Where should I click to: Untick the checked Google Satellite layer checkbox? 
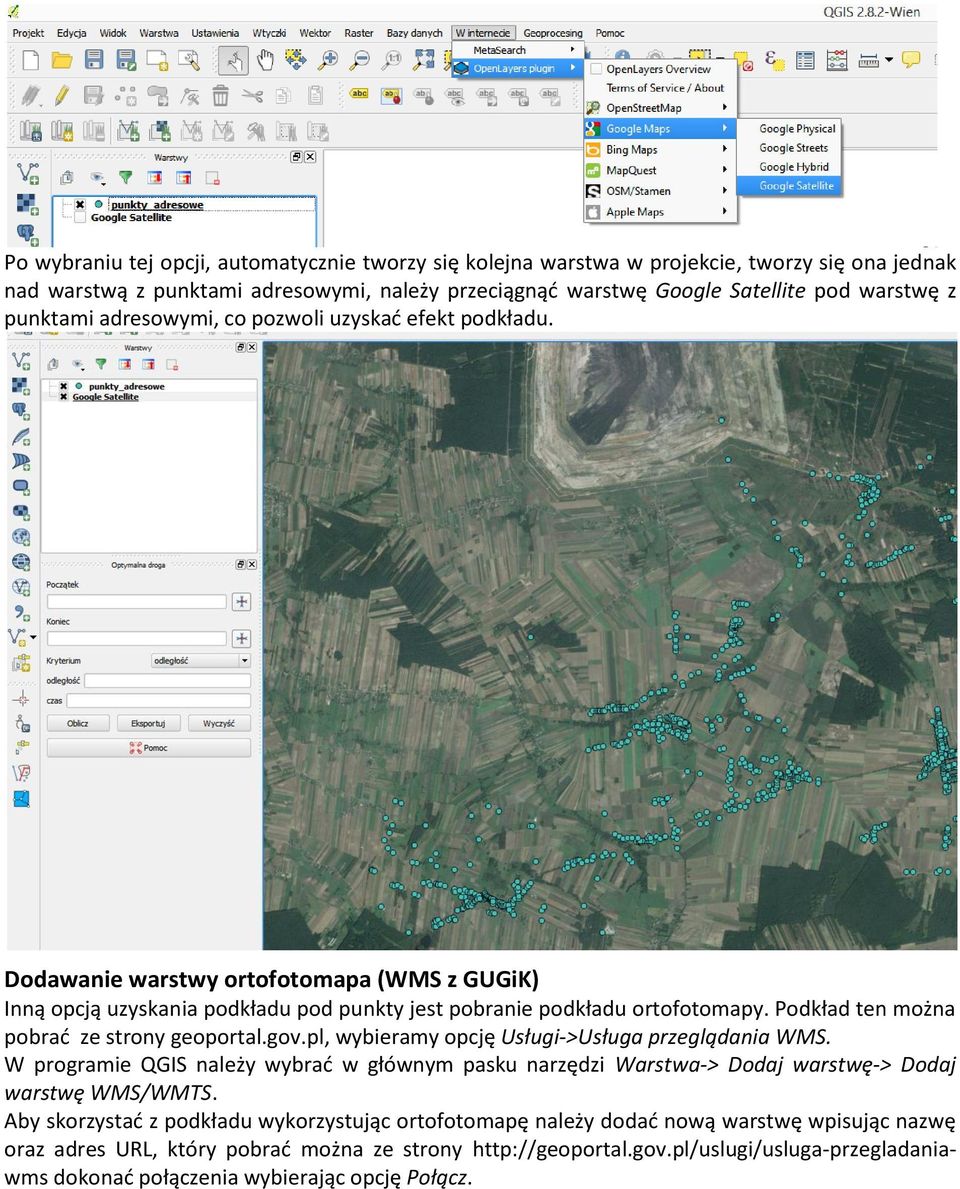(64, 397)
